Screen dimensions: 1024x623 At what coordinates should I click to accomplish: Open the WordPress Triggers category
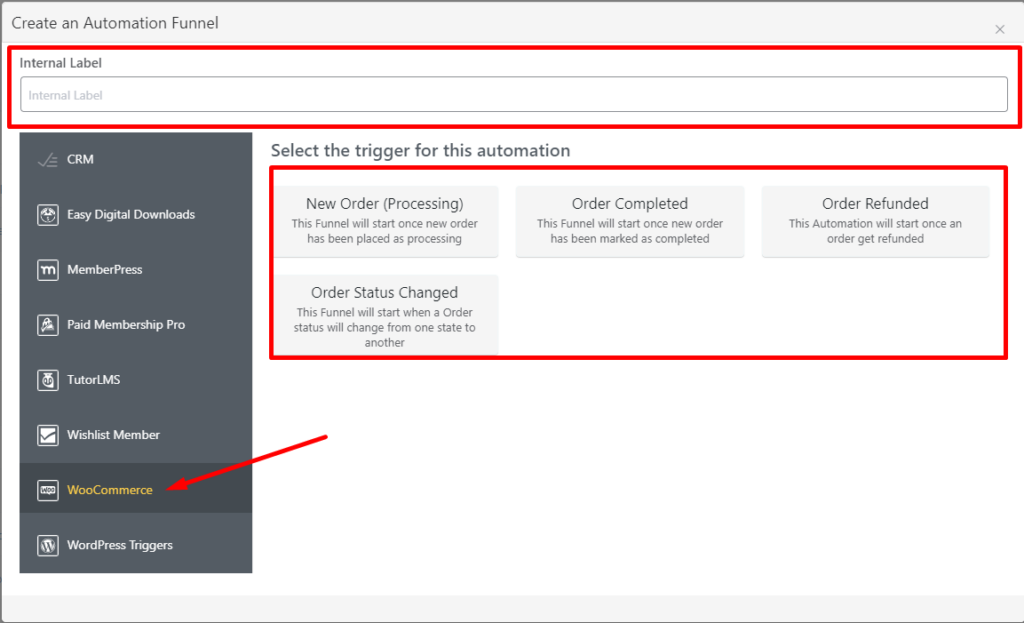tap(136, 545)
